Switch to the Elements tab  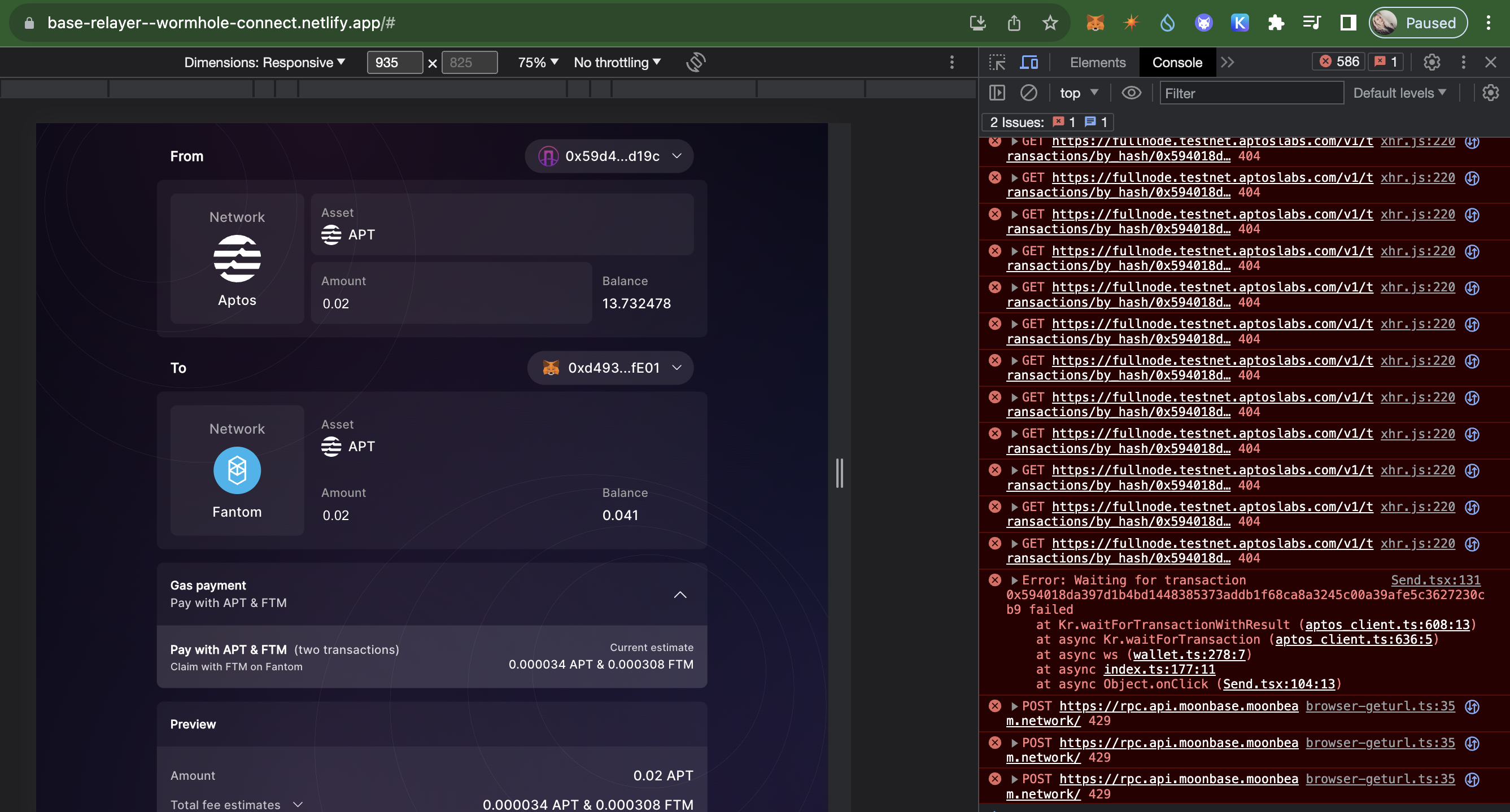(x=1097, y=62)
